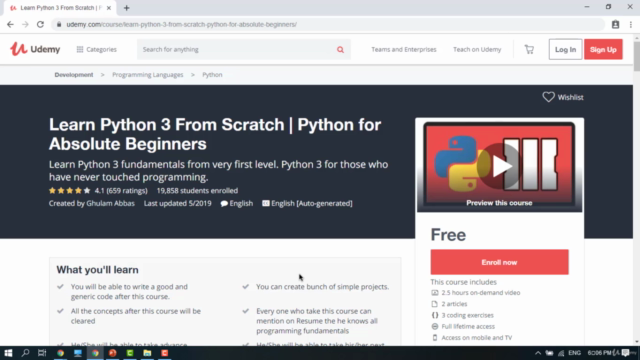Open instructor Ghulam Abbas profile
Image resolution: width=640 pixels, height=360 pixels.
[x=110, y=203]
